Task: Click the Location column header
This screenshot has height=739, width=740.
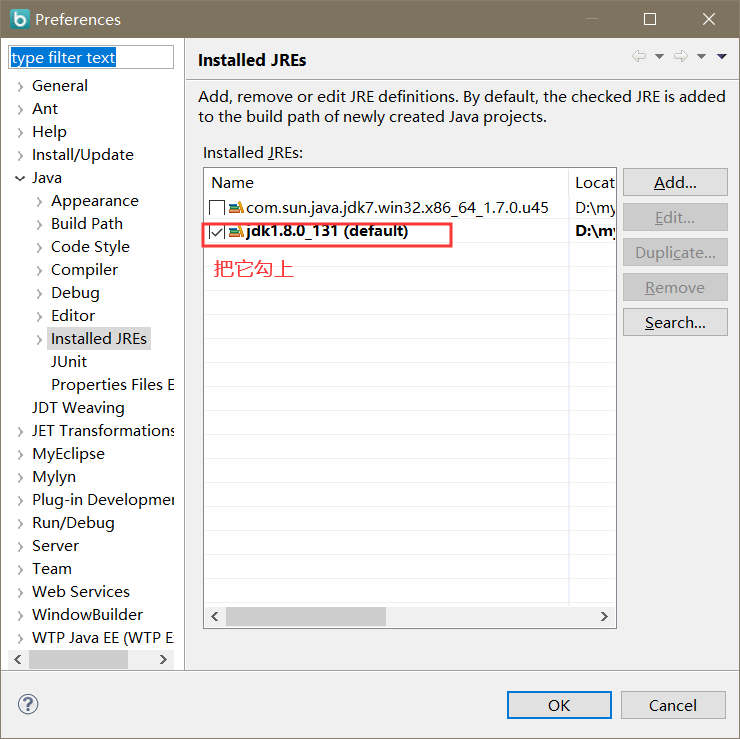Action: 593,182
